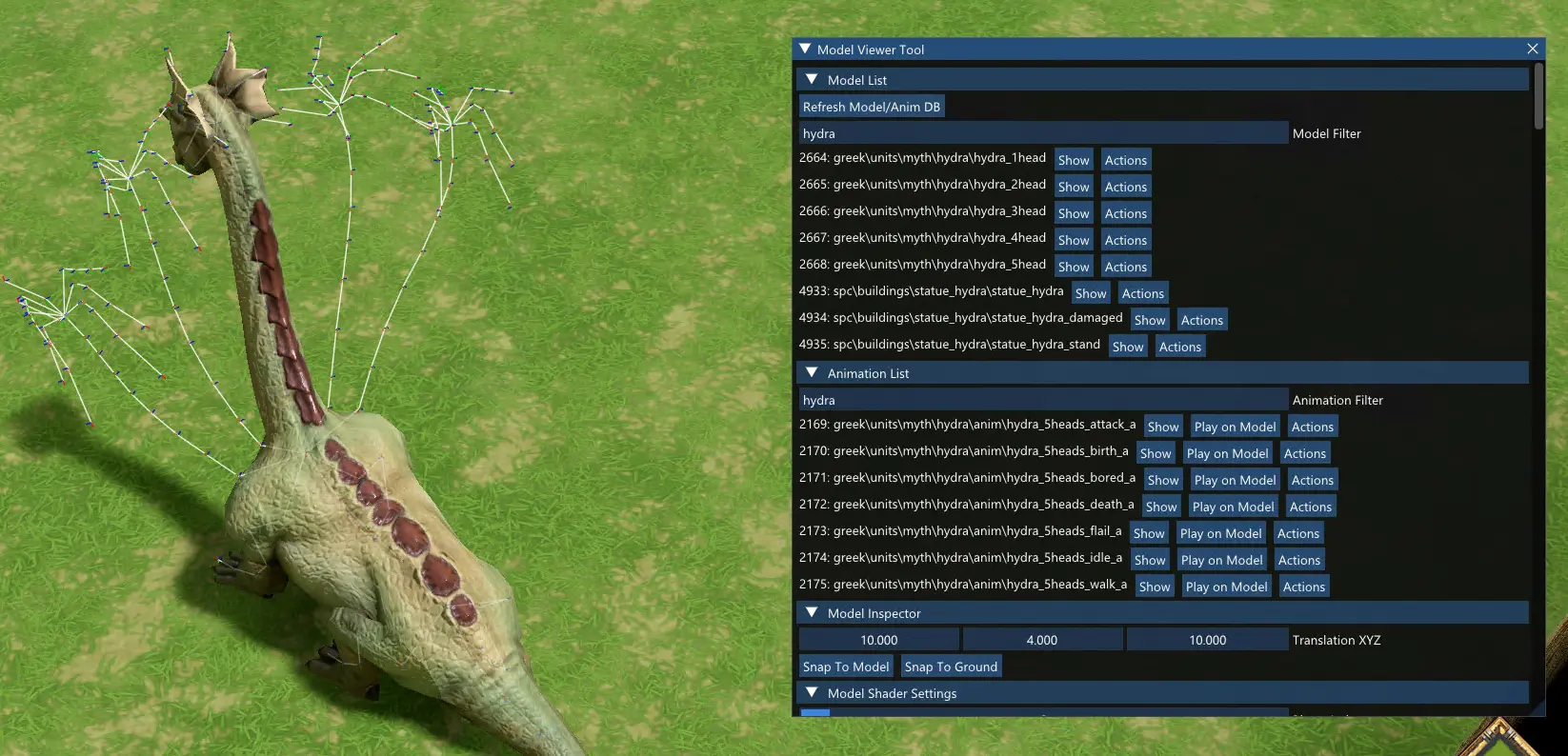Show animation hydra_5heads_flail_a

click(1149, 533)
